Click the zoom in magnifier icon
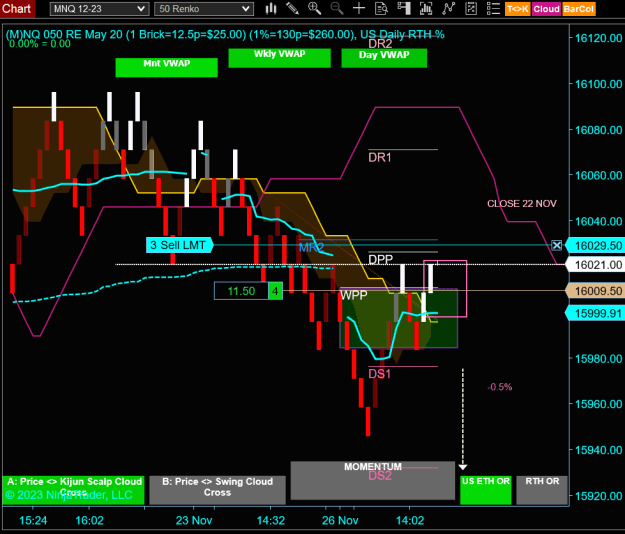625x534 pixels. [x=314, y=8]
